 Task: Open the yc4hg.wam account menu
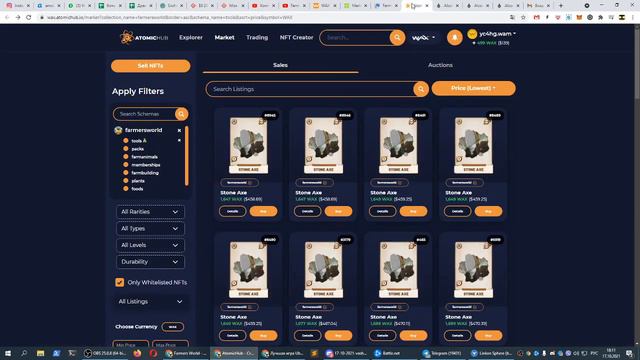pyautogui.click(x=498, y=34)
